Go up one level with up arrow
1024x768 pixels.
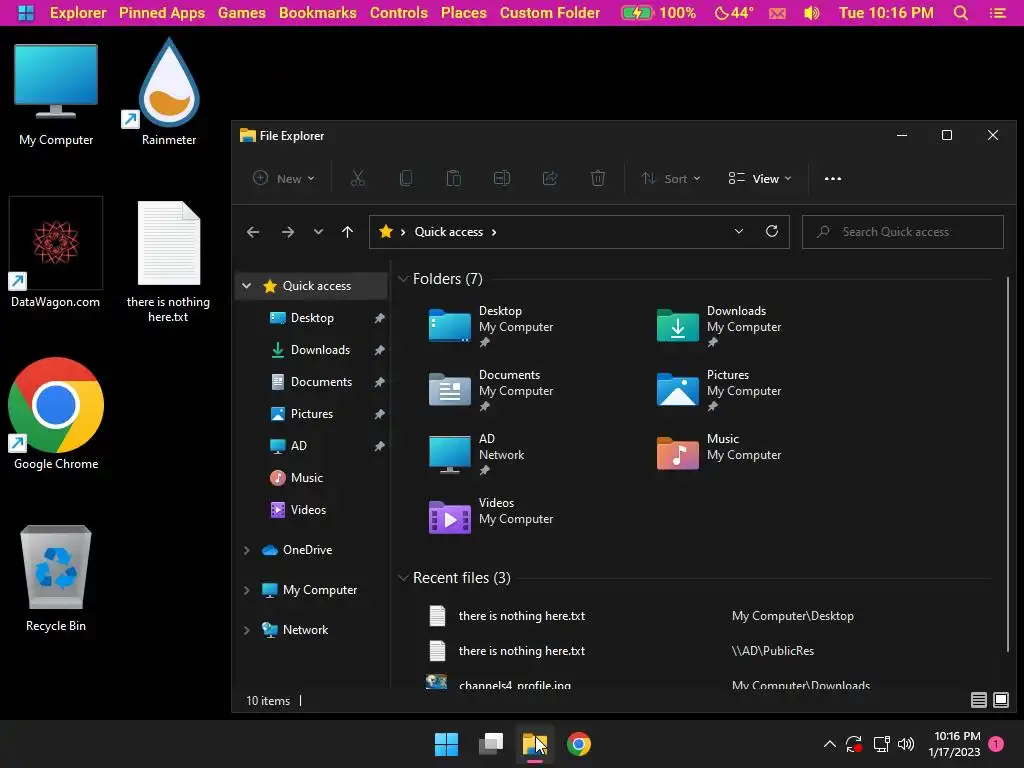(x=347, y=232)
